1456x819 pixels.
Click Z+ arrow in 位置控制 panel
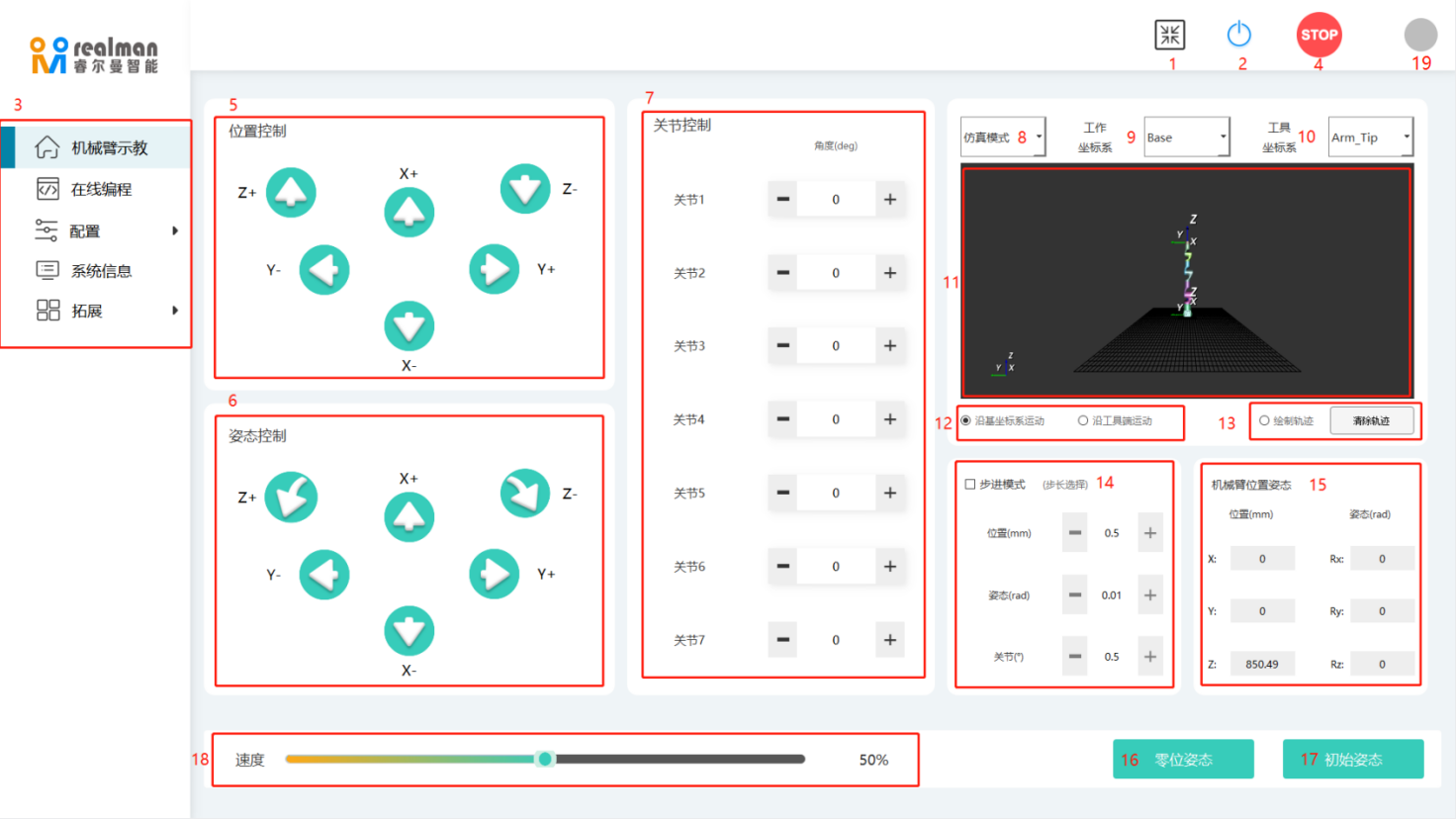(x=291, y=192)
